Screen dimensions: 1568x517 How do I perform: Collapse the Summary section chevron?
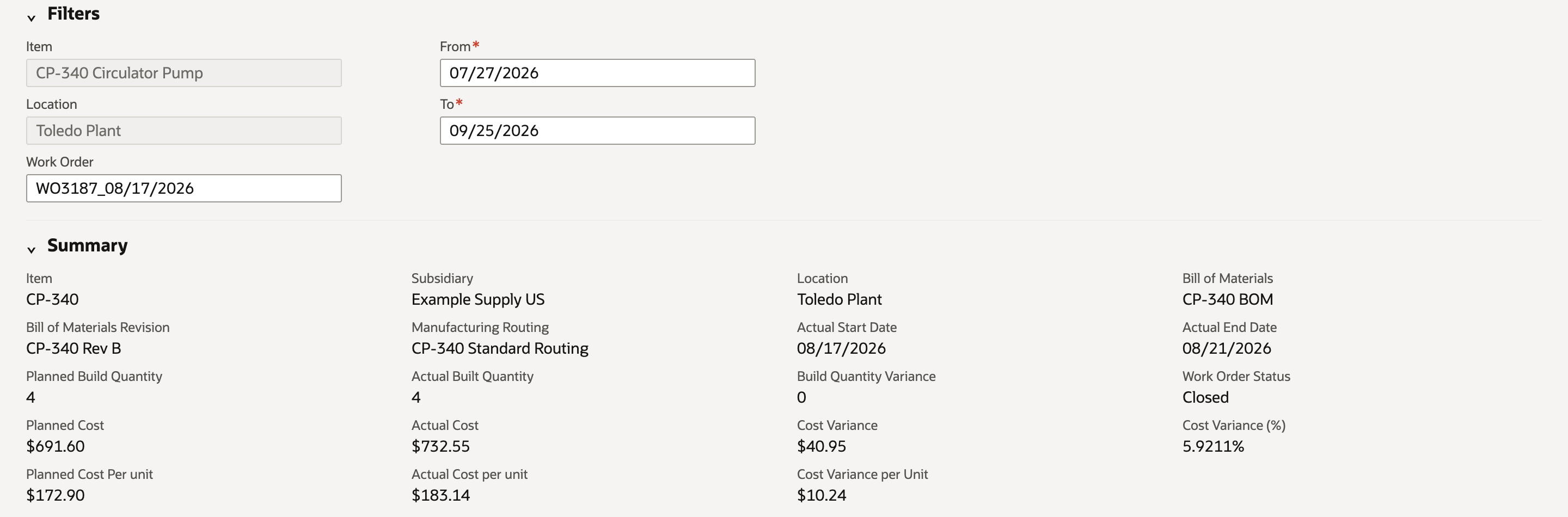point(31,250)
